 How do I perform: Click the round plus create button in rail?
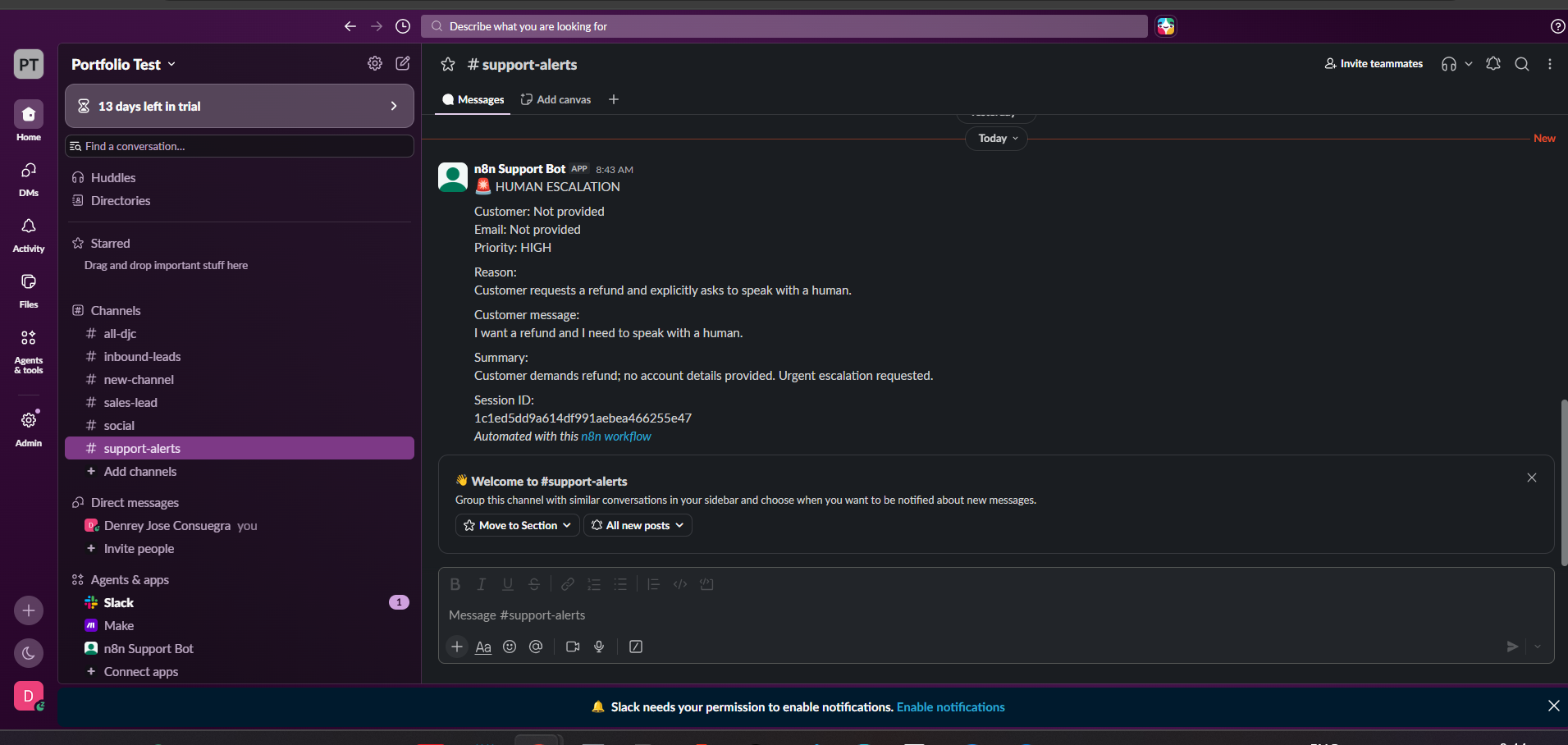(x=29, y=610)
